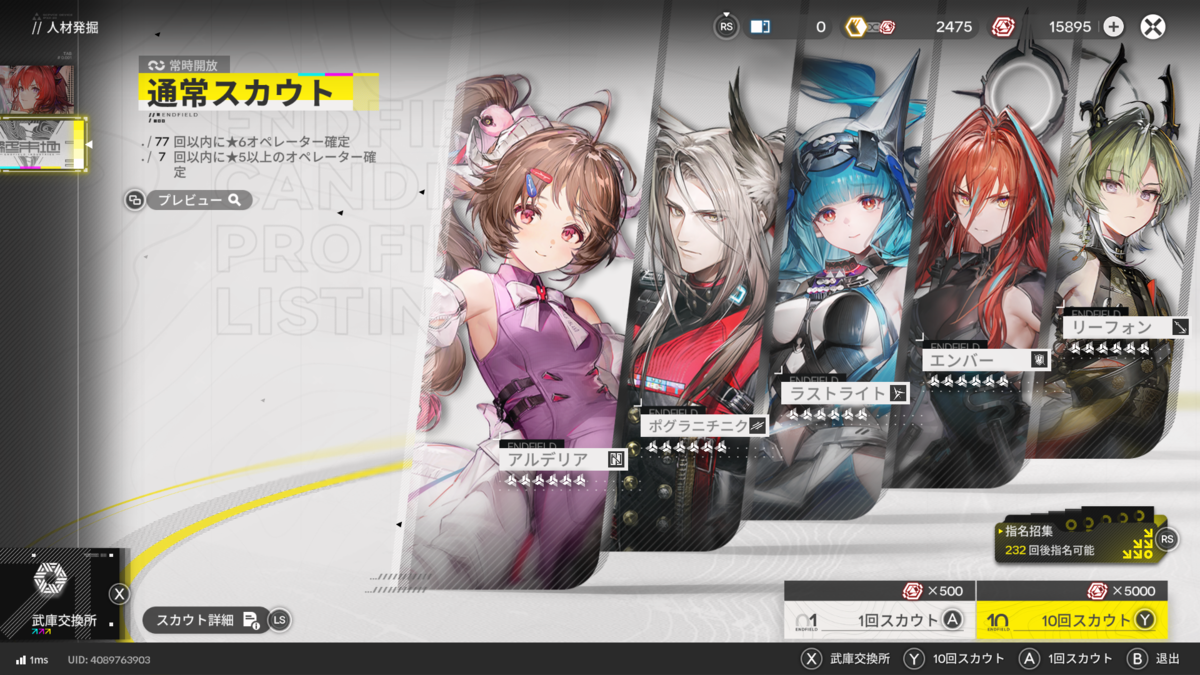Click the magnifier icon inside プレビュー button
This screenshot has height=675, width=1200.
235,200
